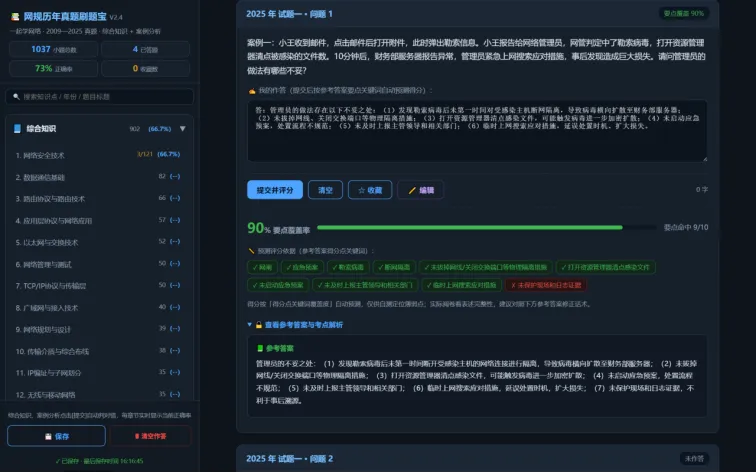The image size is (756, 473).
Task: Click the green icon beside 参考答案 heading
Action: coord(260,348)
